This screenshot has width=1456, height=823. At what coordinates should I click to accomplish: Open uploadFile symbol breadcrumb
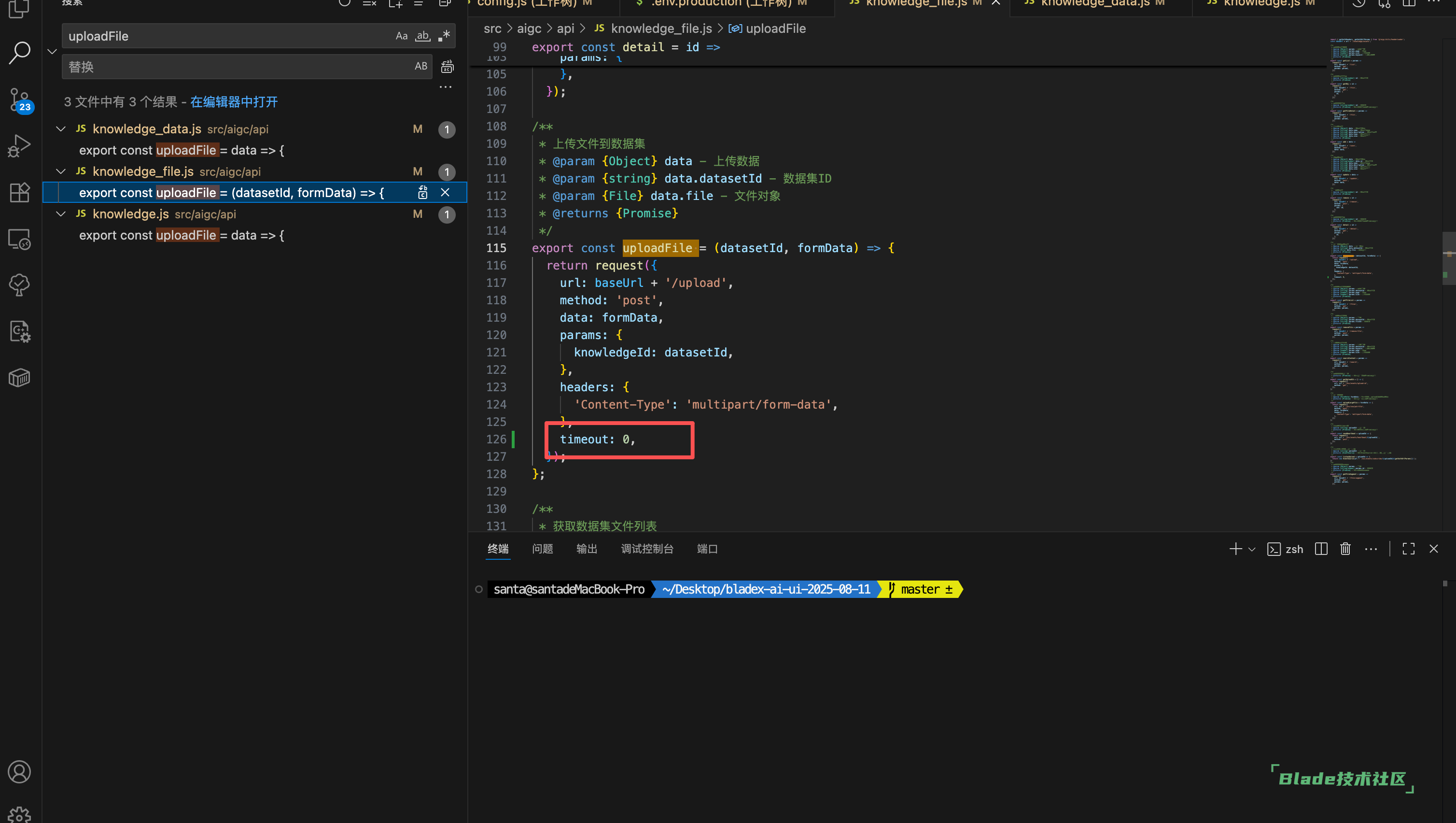pos(767,28)
